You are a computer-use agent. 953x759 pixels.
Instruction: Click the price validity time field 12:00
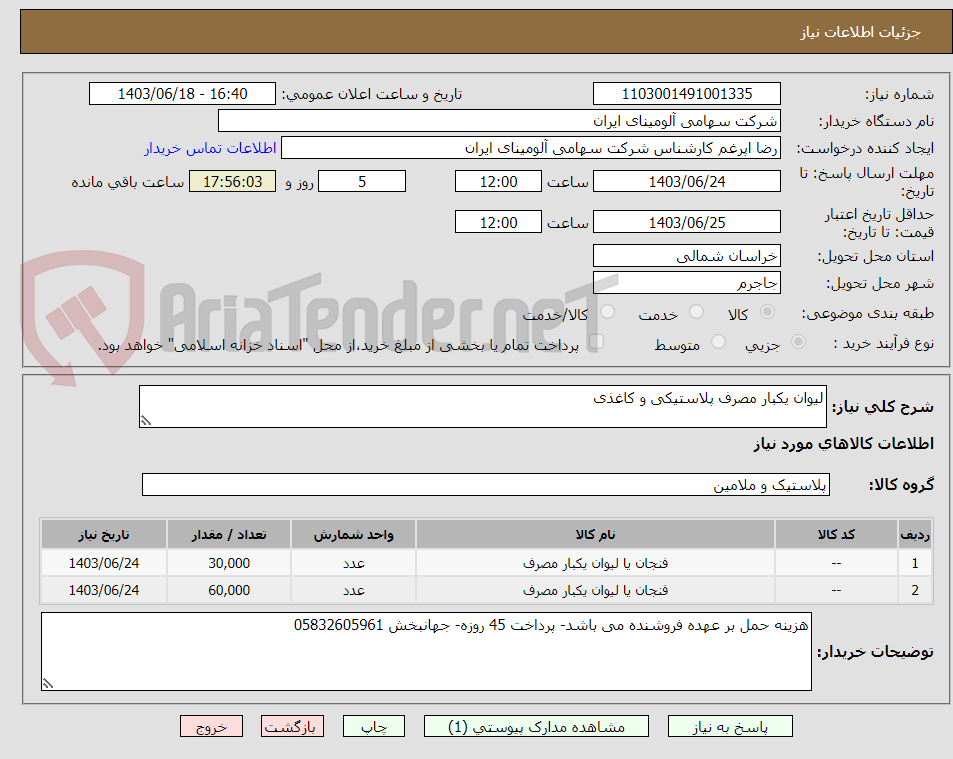[498, 222]
